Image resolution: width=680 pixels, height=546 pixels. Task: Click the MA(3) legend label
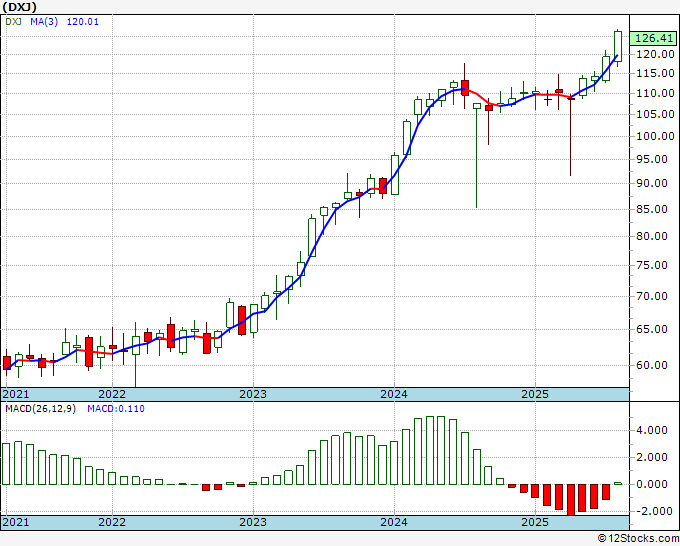pos(44,21)
